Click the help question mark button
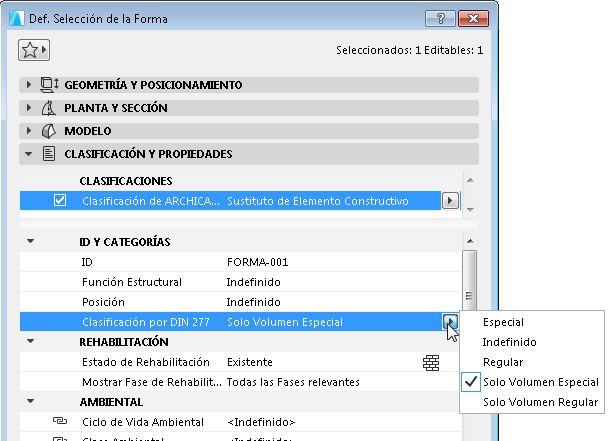 click(440, 18)
